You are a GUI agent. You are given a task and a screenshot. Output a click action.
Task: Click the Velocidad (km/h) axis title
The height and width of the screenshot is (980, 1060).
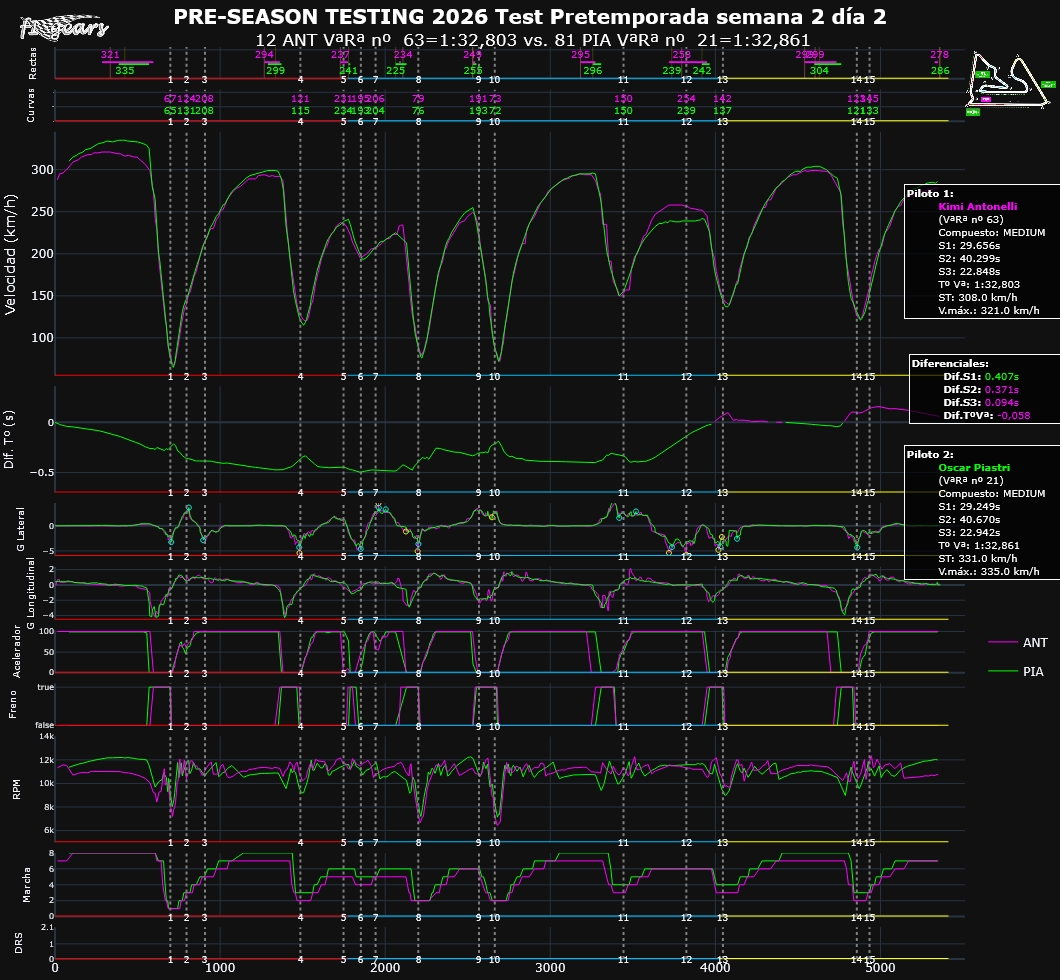click(10, 255)
